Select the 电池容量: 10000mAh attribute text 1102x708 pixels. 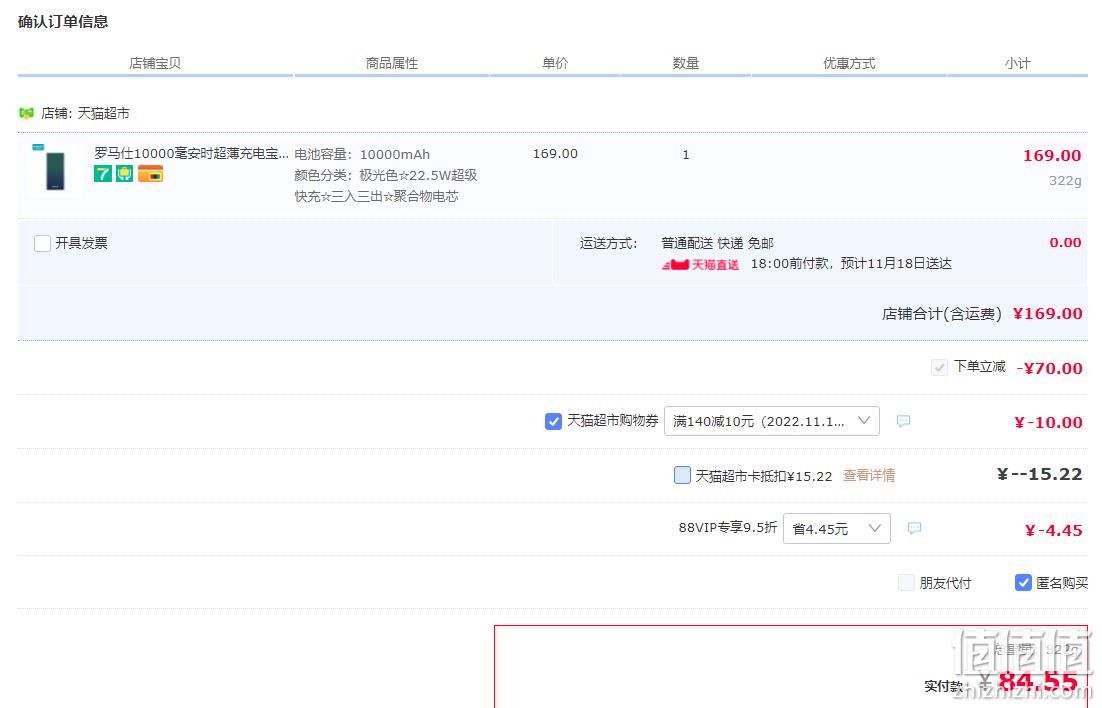click(x=363, y=155)
